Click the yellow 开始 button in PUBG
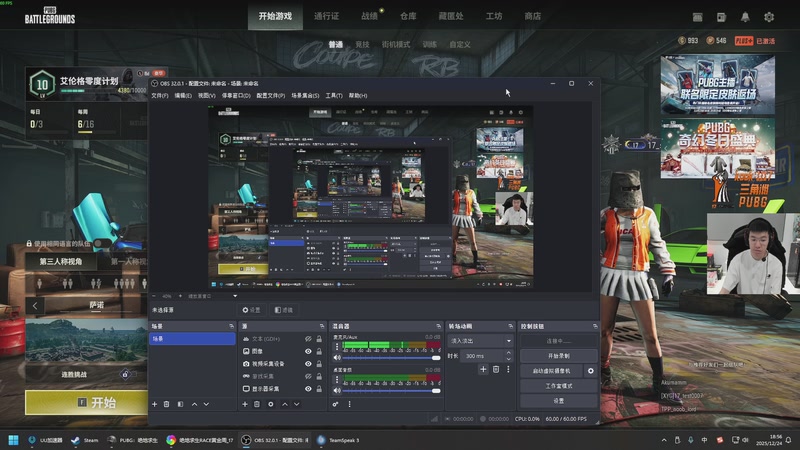The image size is (800, 450). click(x=87, y=403)
